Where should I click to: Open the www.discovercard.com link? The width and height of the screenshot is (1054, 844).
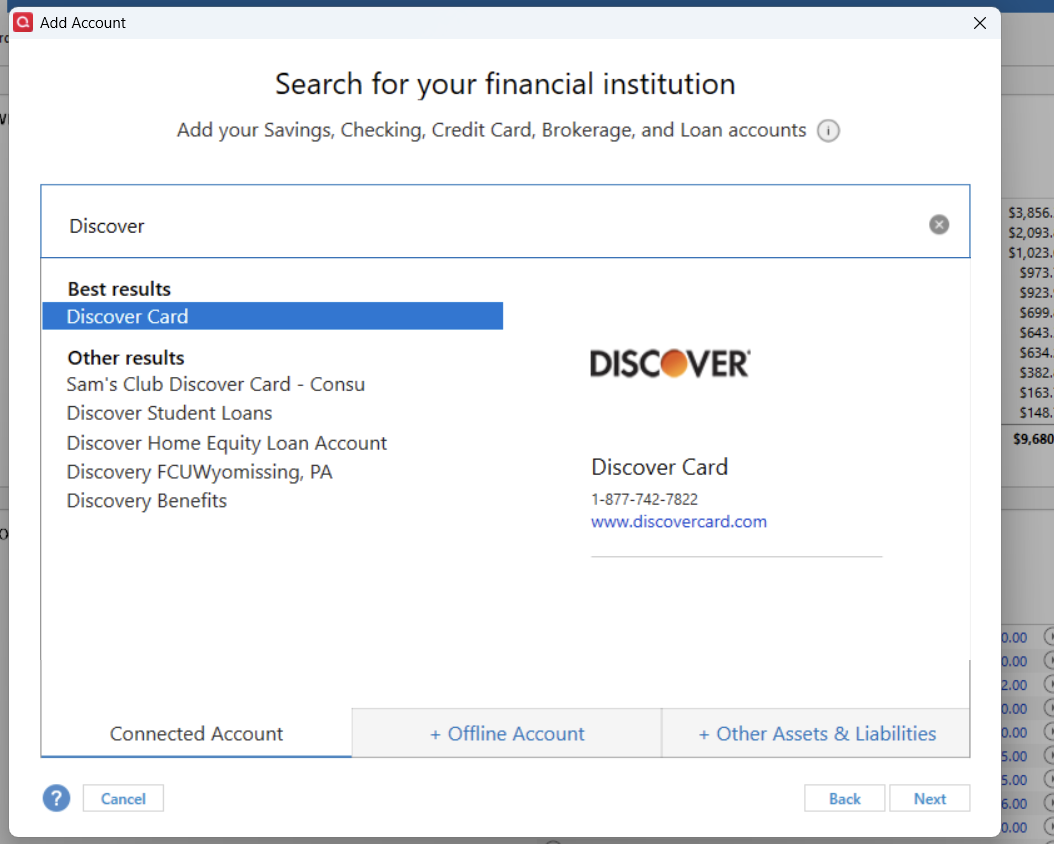click(679, 521)
